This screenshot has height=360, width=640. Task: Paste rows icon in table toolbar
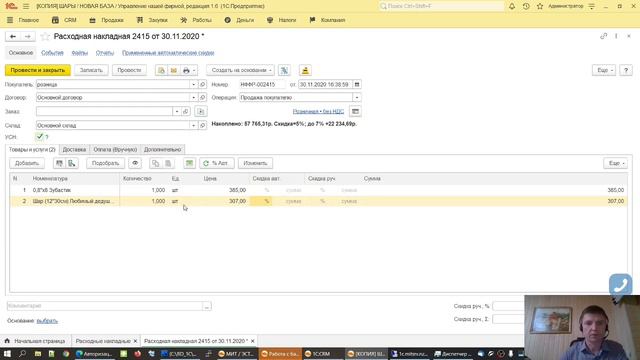[168, 163]
